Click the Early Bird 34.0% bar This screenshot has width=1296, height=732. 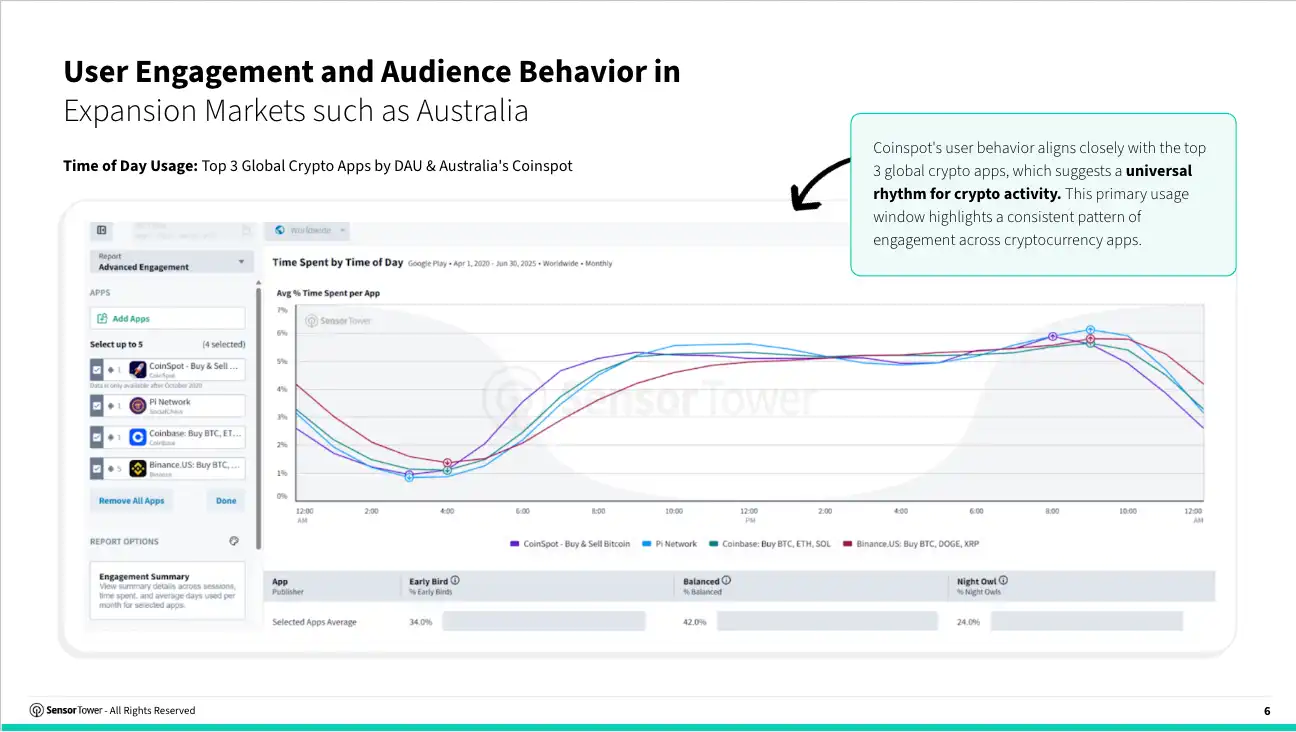(x=543, y=622)
